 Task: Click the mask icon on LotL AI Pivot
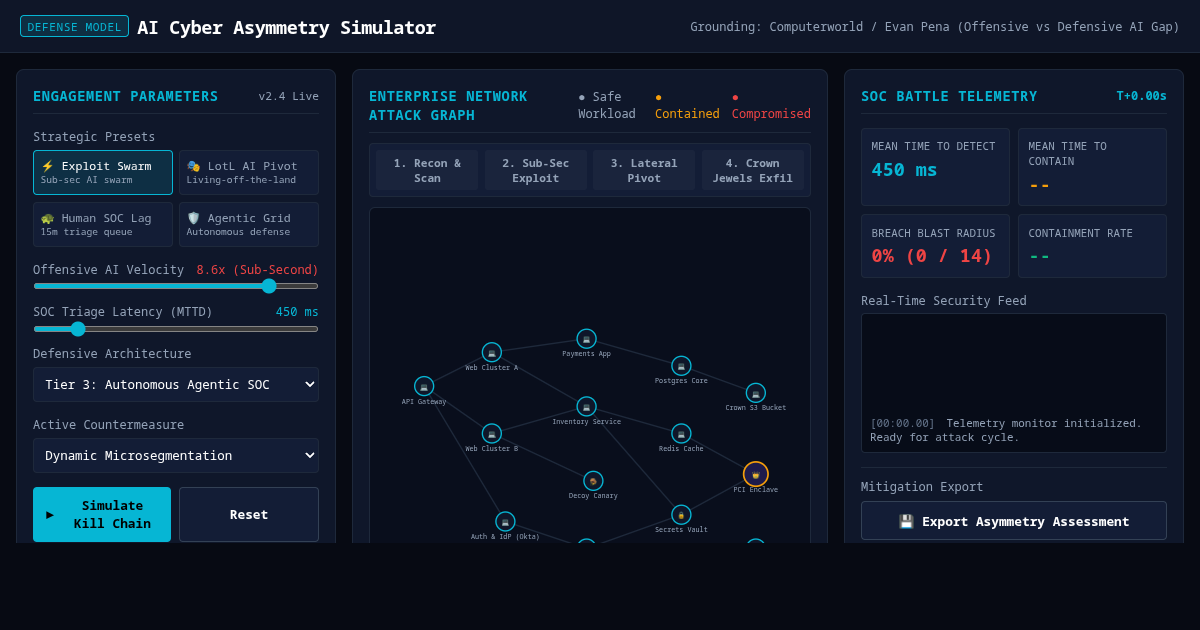click(194, 166)
